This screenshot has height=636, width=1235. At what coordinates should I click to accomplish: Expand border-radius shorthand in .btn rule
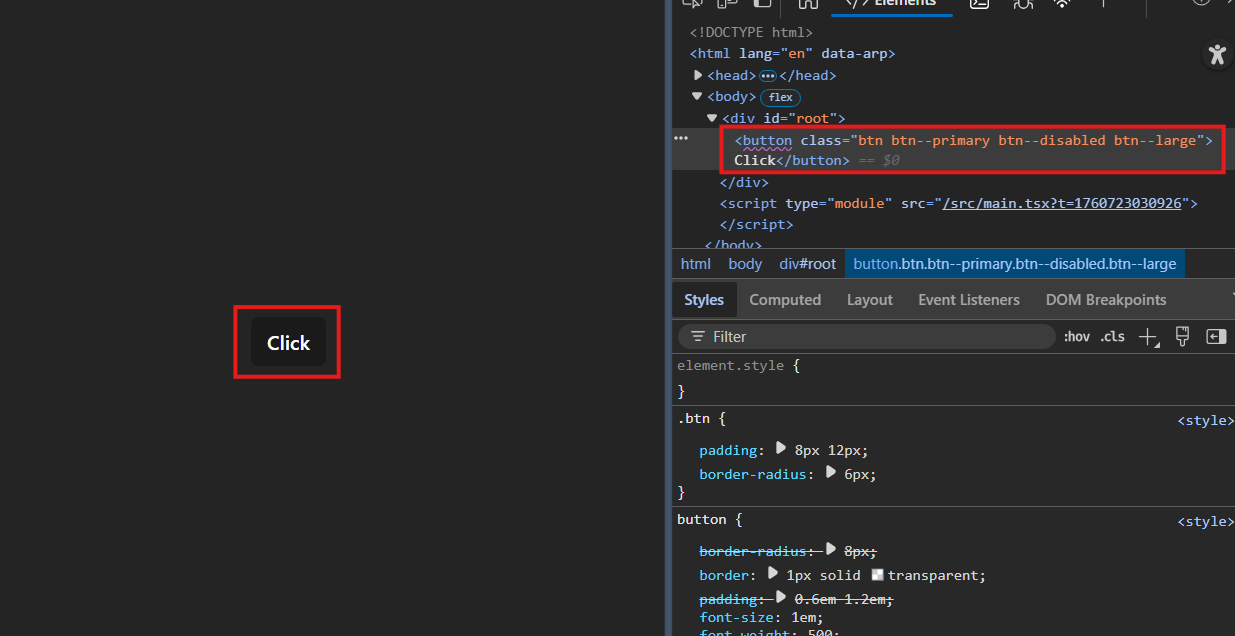[831, 473]
